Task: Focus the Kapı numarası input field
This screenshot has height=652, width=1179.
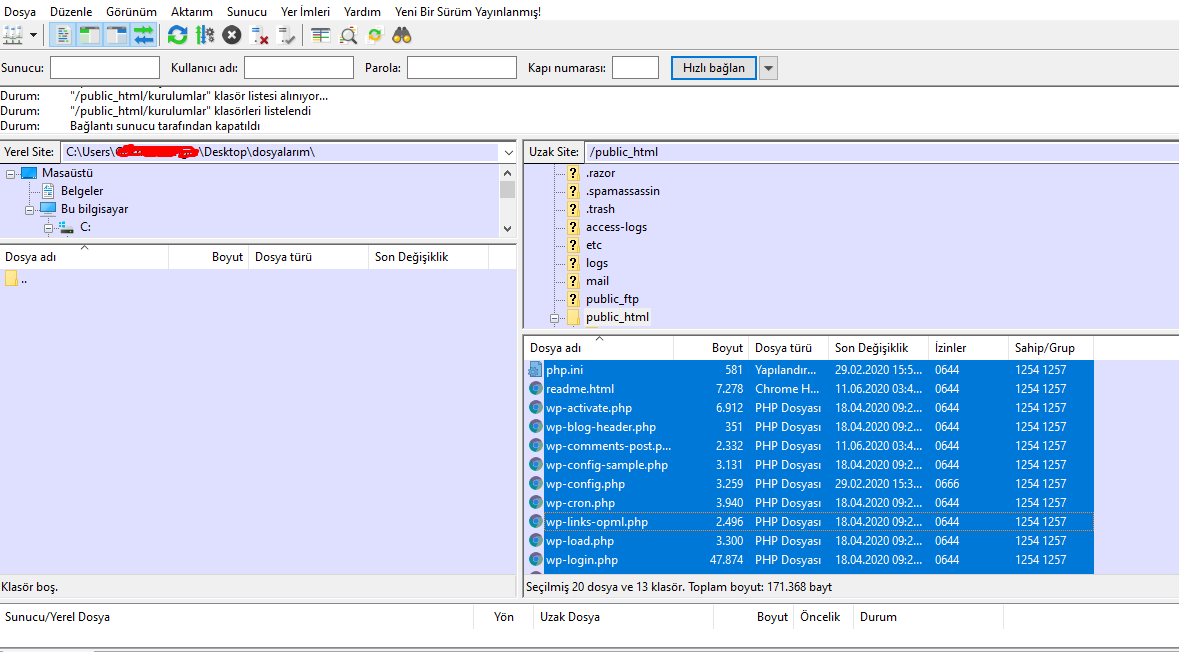Action: pyautogui.click(x=635, y=68)
